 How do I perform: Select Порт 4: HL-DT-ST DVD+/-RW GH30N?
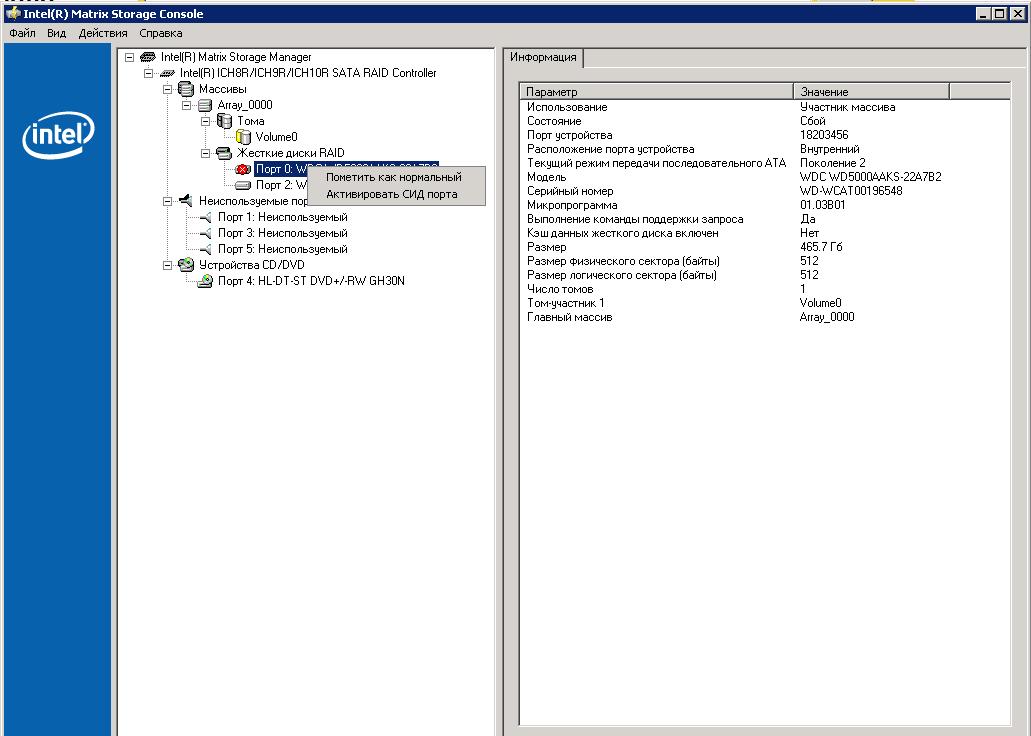(x=311, y=281)
